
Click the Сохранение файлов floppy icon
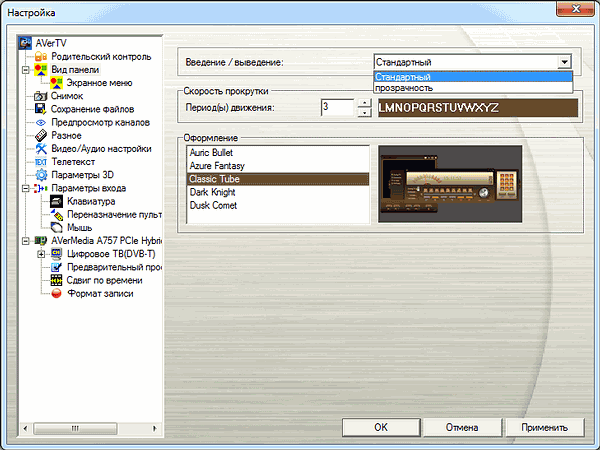[41, 109]
